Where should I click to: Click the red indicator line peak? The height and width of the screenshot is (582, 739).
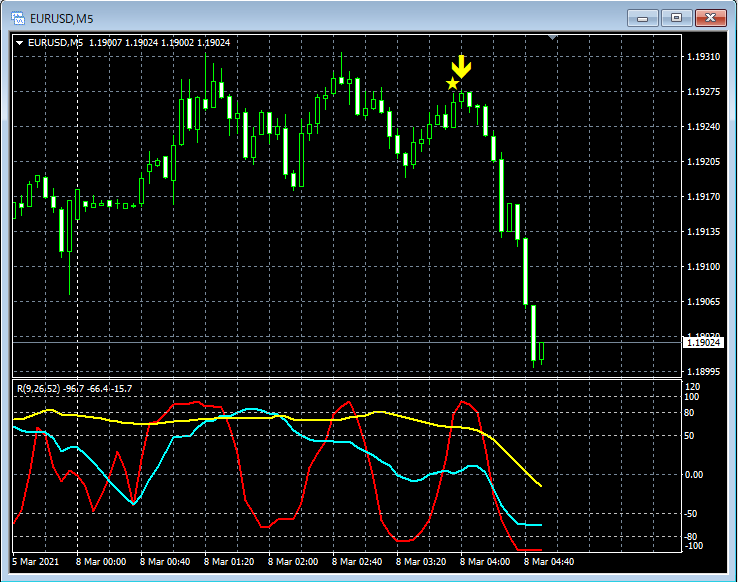(462, 402)
